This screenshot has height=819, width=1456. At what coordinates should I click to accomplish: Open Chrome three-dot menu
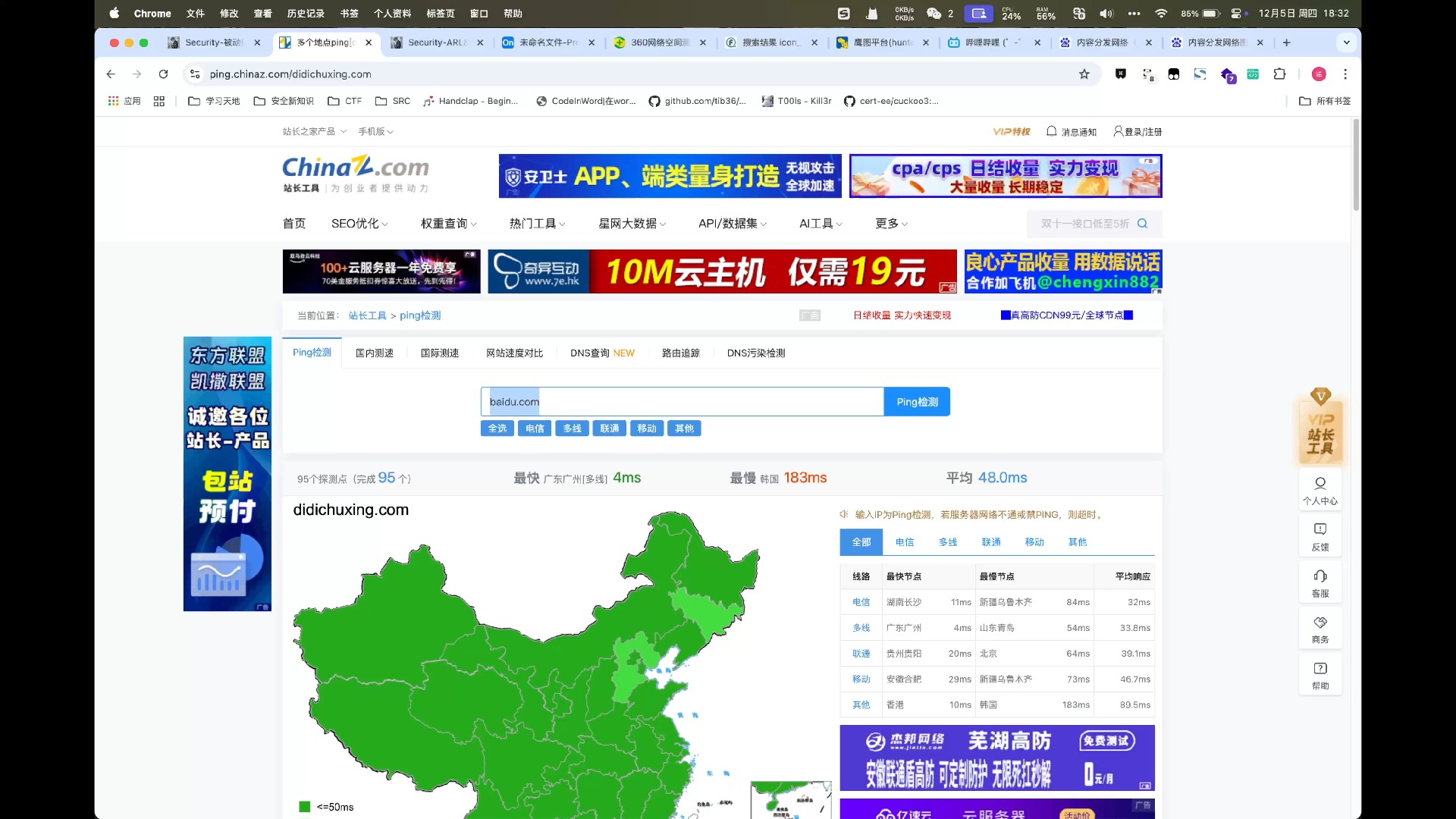pos(1345,74)
